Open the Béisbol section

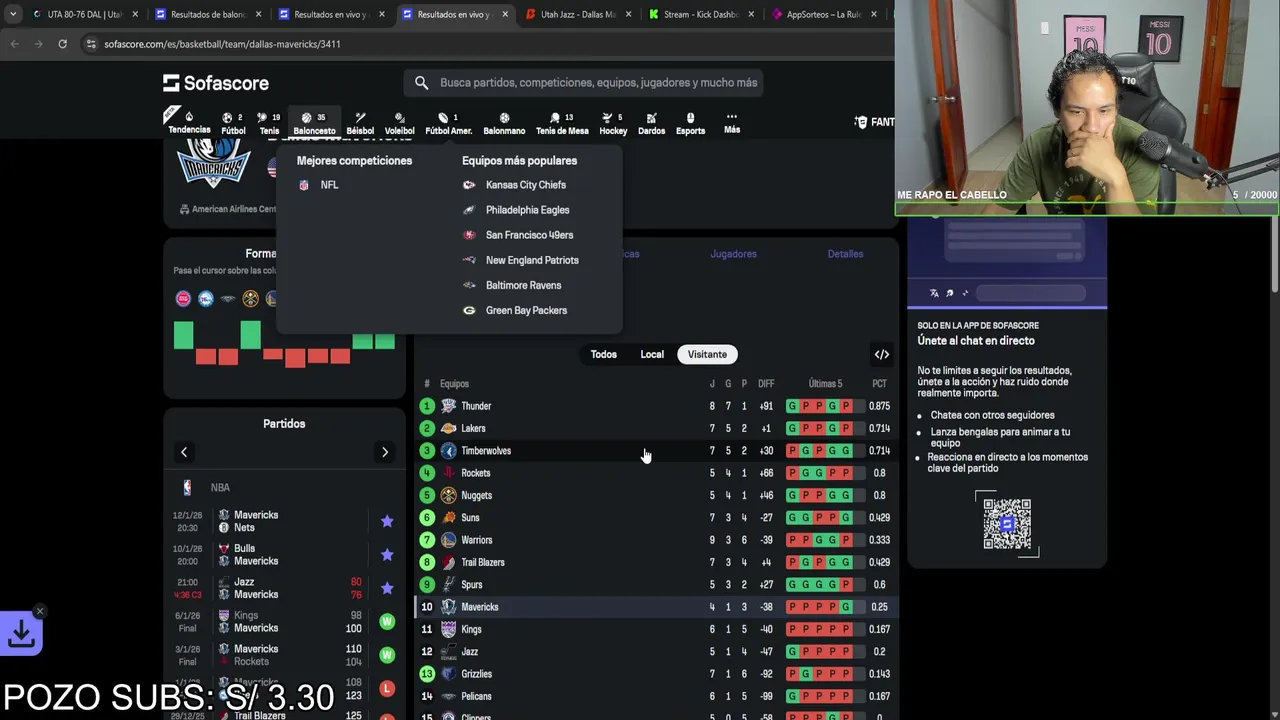pos(360,123)
